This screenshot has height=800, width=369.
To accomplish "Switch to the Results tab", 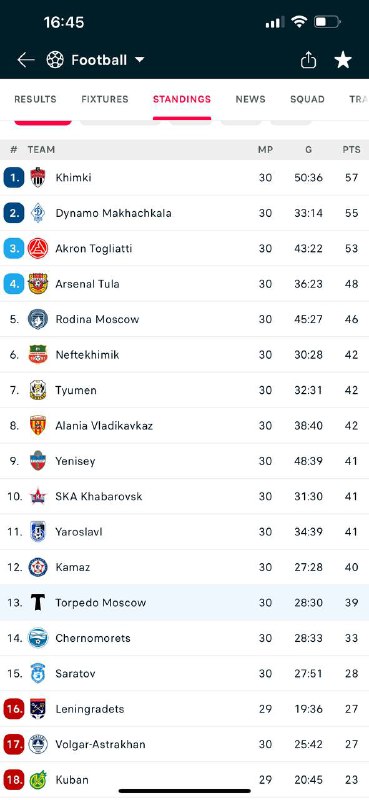I will pos(35,99).
